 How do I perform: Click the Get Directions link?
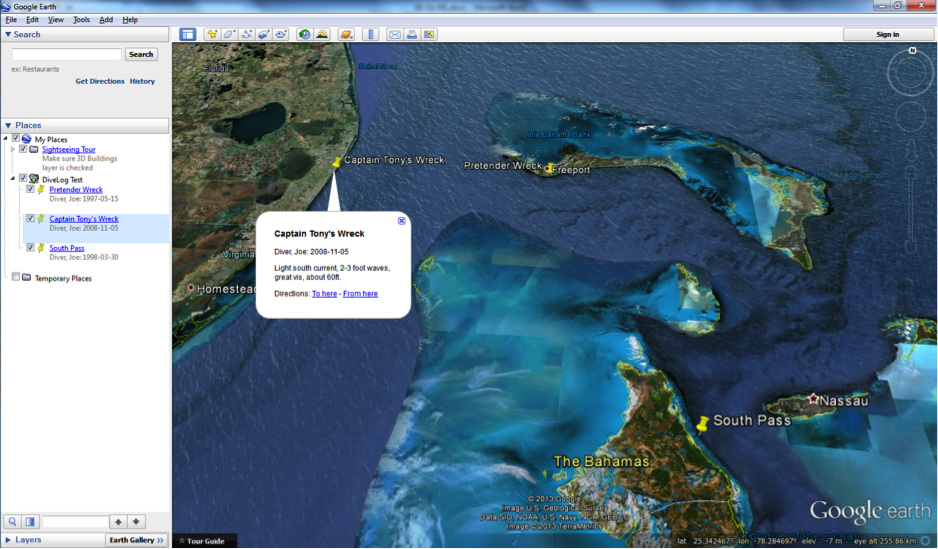click(x=100, y=81)
